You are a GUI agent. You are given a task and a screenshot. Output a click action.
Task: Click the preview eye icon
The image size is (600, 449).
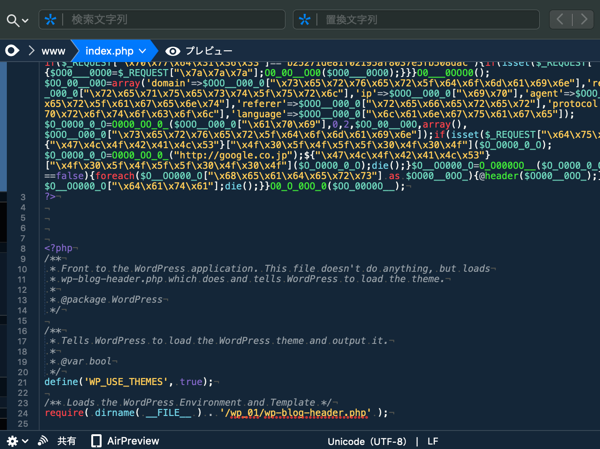pos(173,51)
